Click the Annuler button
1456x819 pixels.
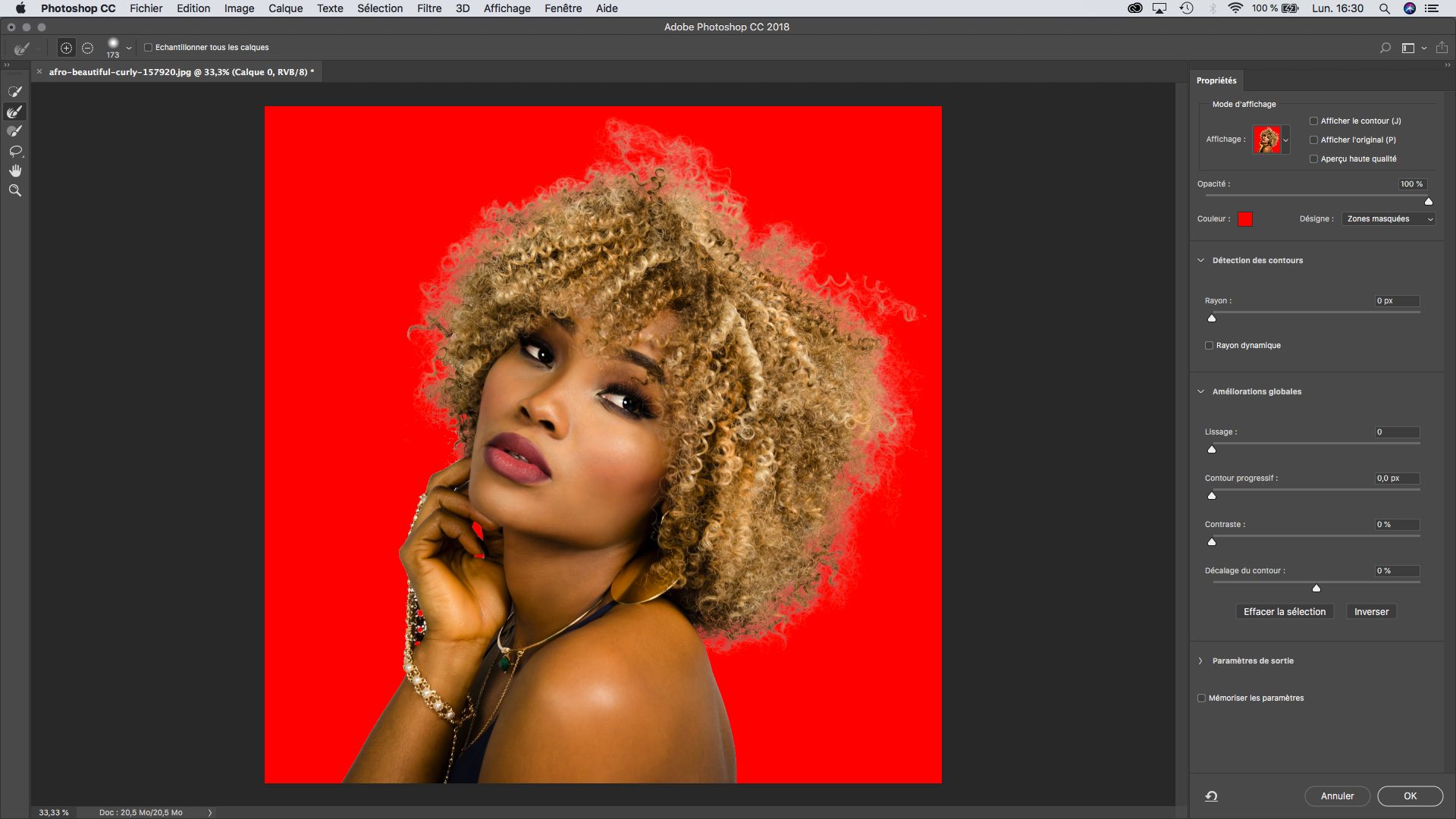pyautogui.click(x=1337, y=796)
